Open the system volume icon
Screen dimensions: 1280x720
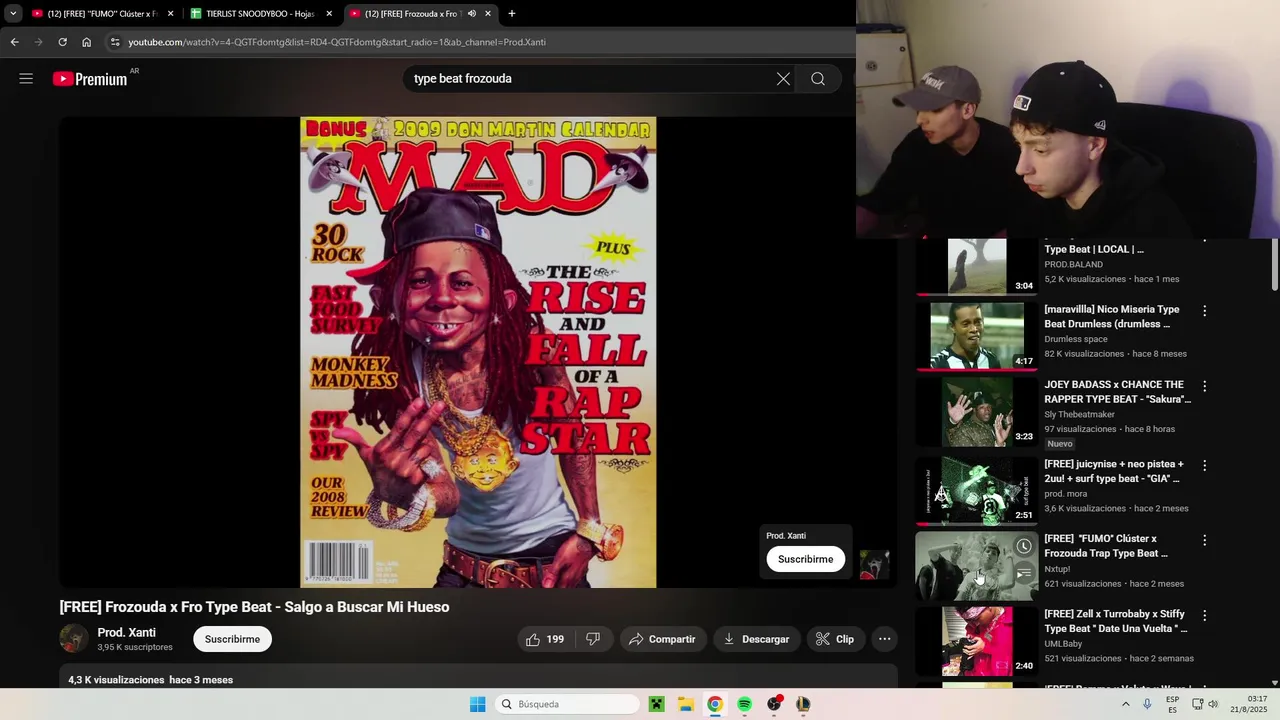[x=1213, y=704]
